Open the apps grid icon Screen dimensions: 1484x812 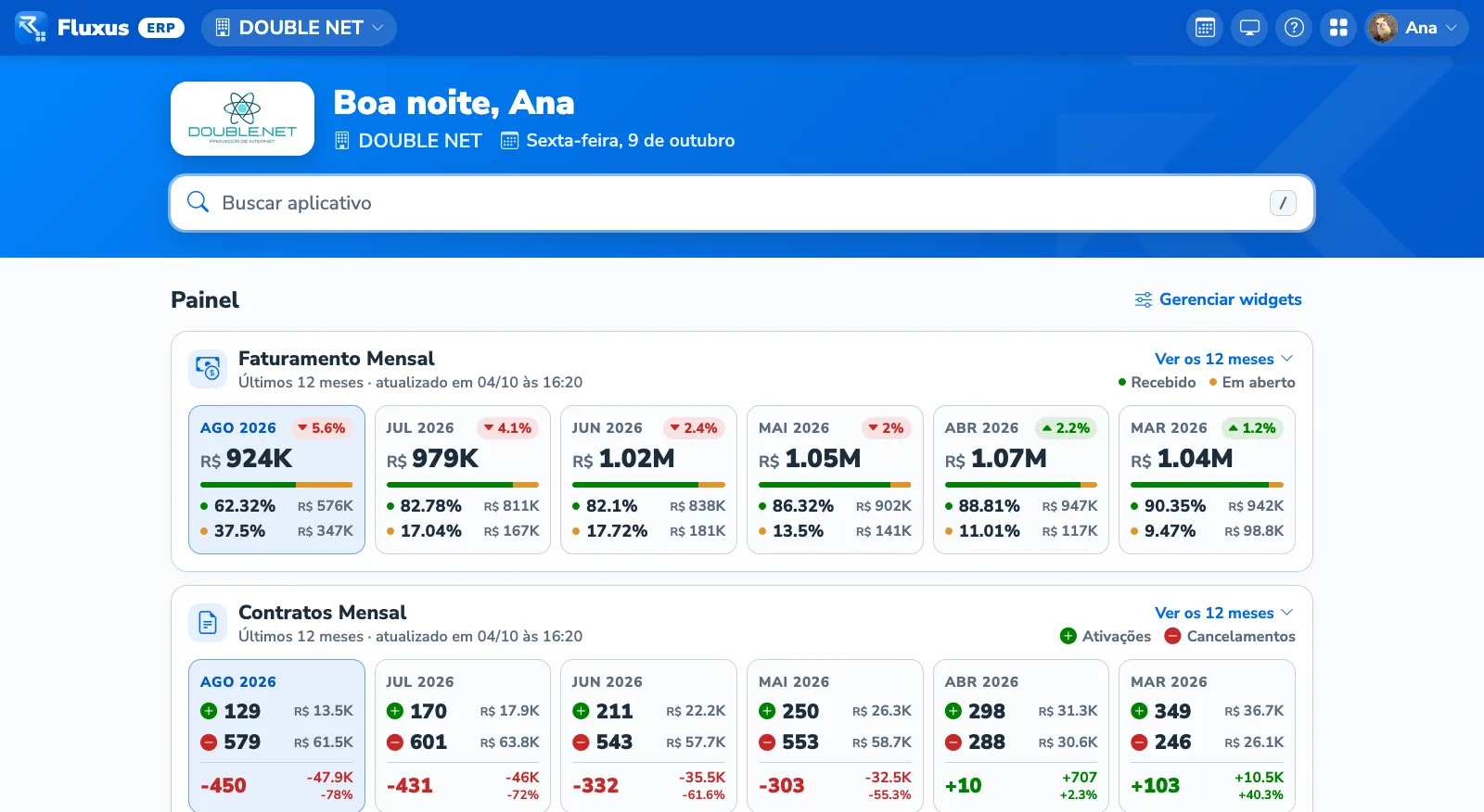[x=1338, y=28]
